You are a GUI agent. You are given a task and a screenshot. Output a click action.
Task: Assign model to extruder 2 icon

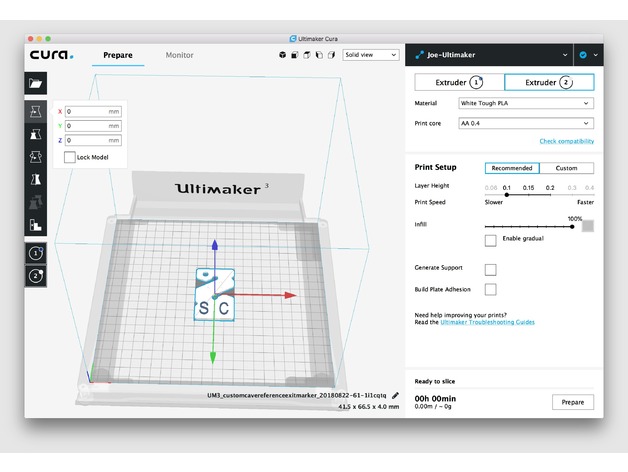point(36,276)
